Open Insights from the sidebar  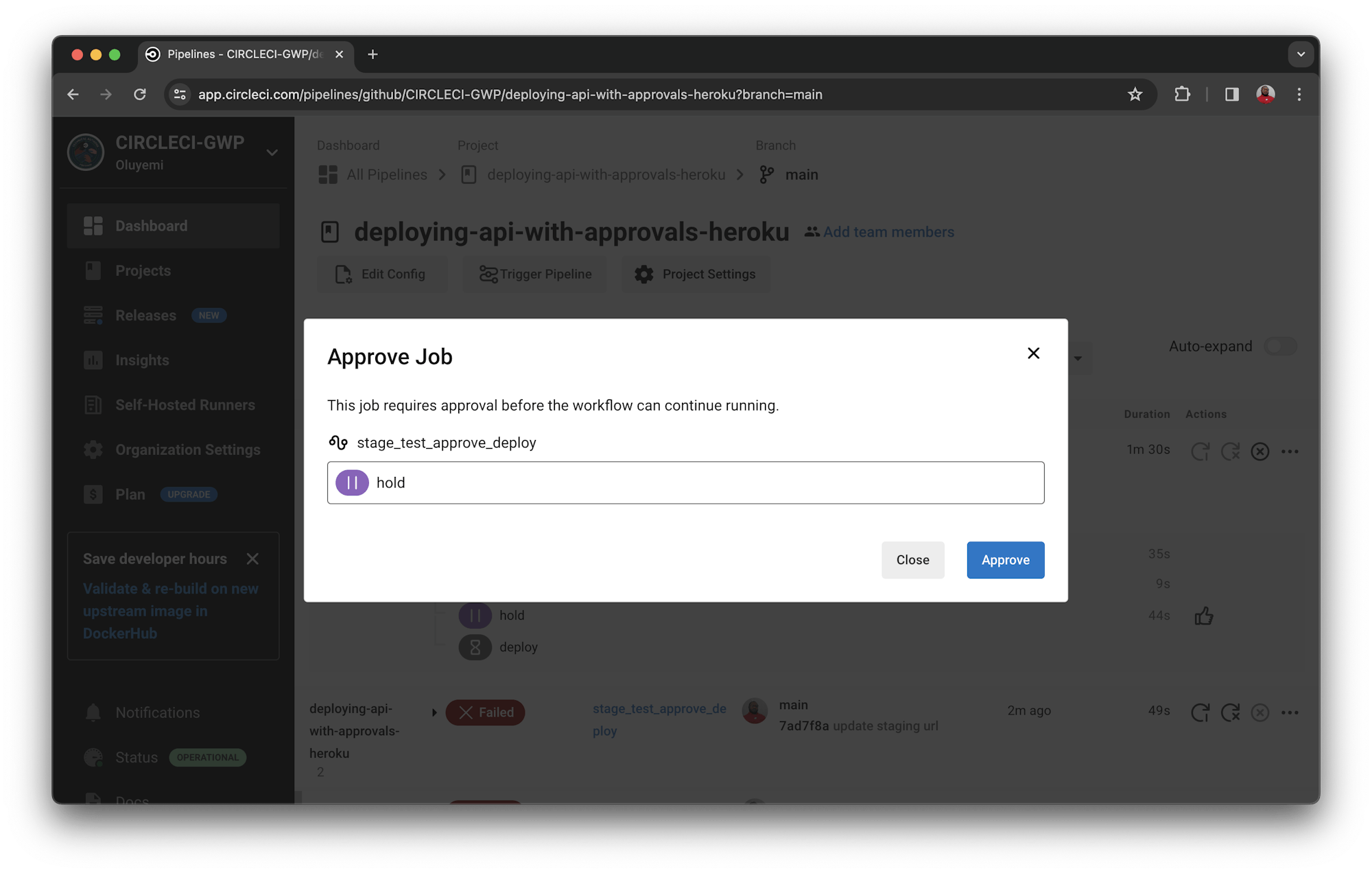[x=142, y=360]
